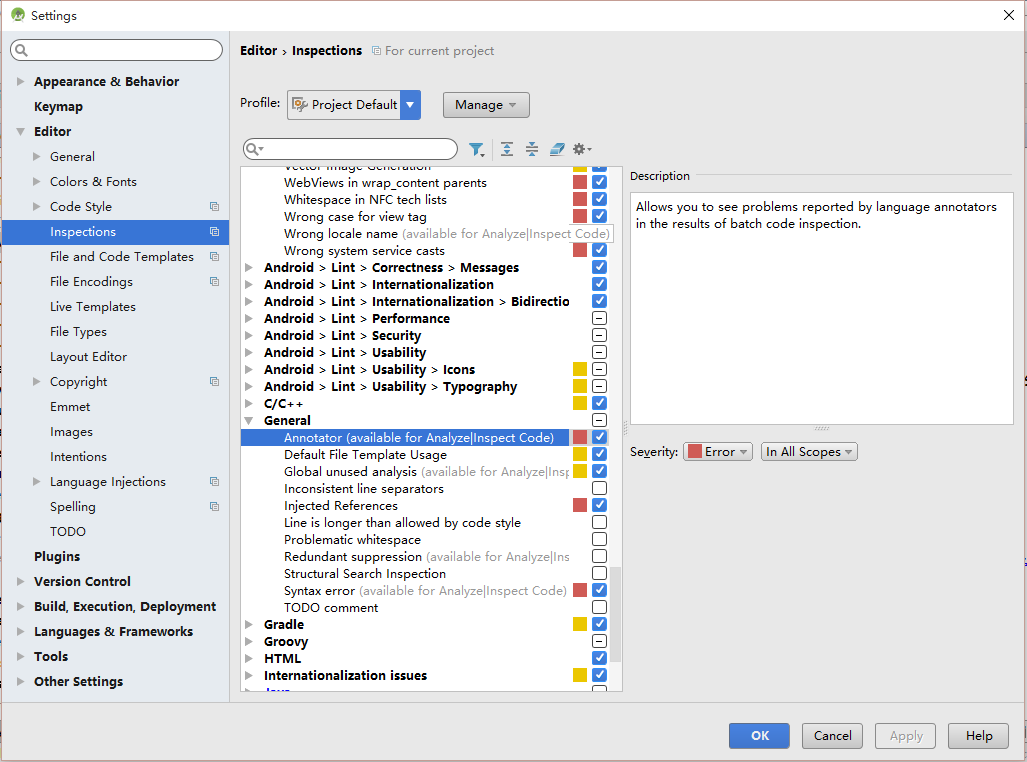
Task: Collapse the General inspections group
Action: (x=249, y=421)
